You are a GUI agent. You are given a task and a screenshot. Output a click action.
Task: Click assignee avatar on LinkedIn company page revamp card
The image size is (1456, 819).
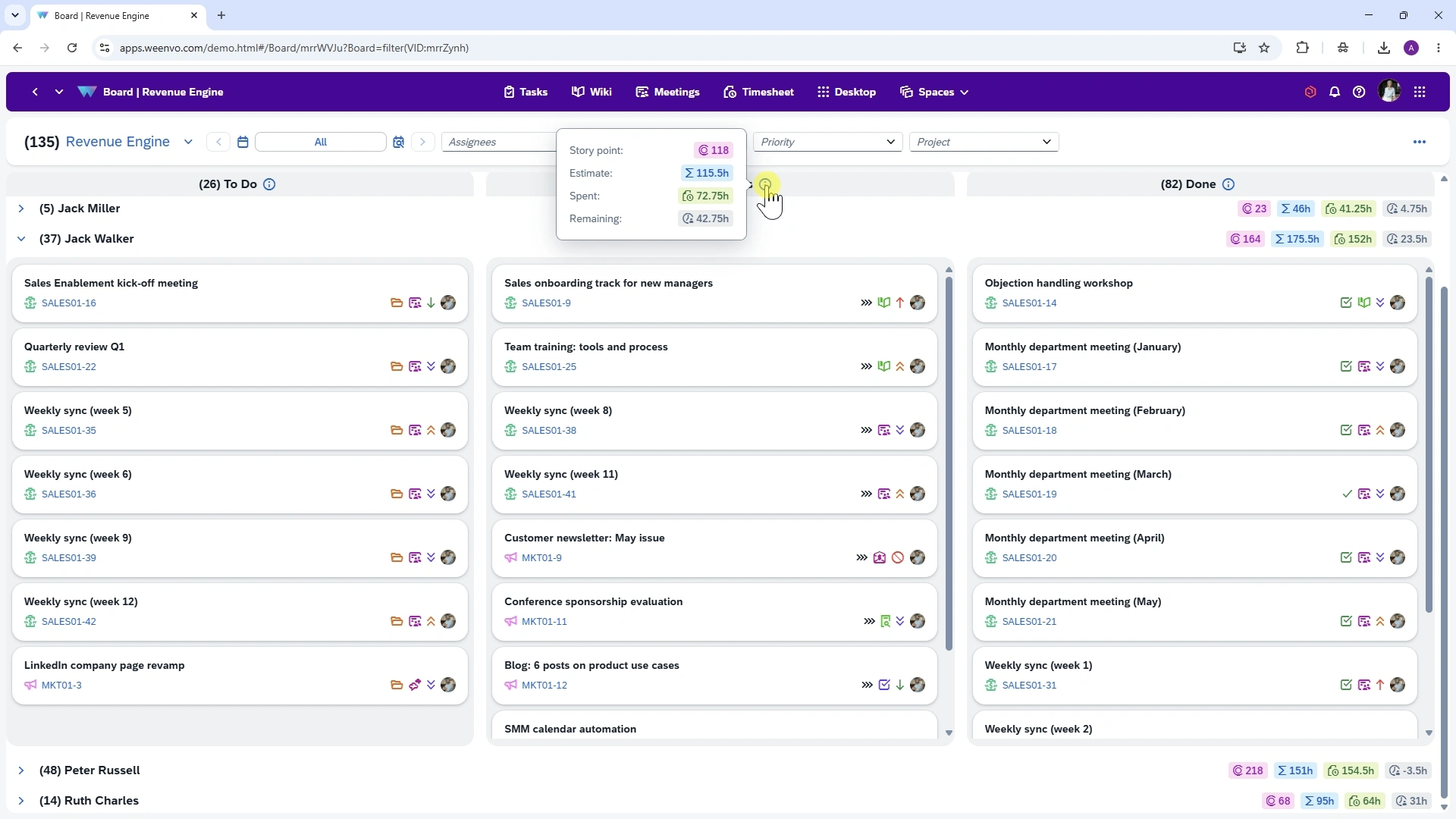pyautogui.click(x=448, y=685)
